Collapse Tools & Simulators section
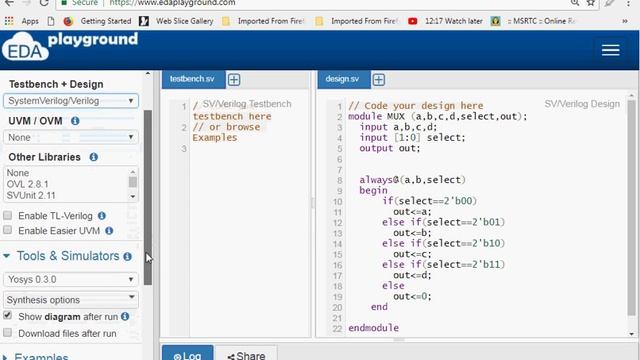The height and width of the screenshot is (360, 640). (6, 256)
